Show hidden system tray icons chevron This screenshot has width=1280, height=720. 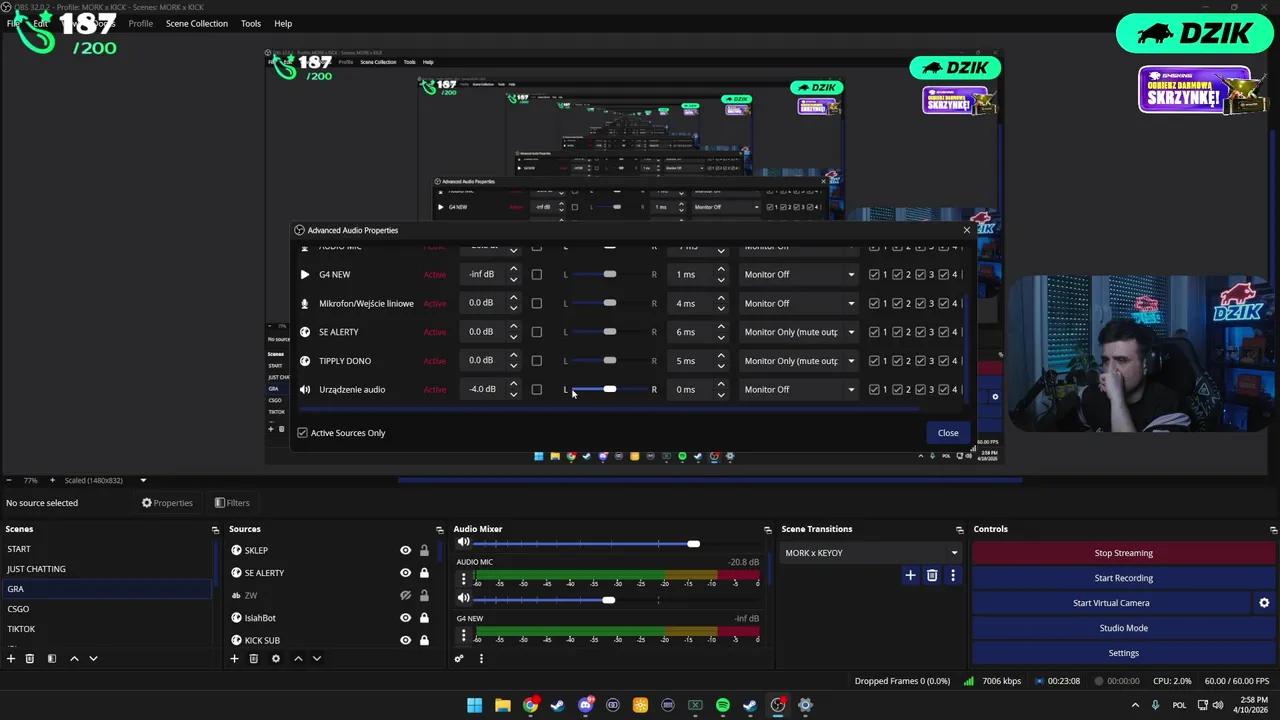(x=1134, y=705)
